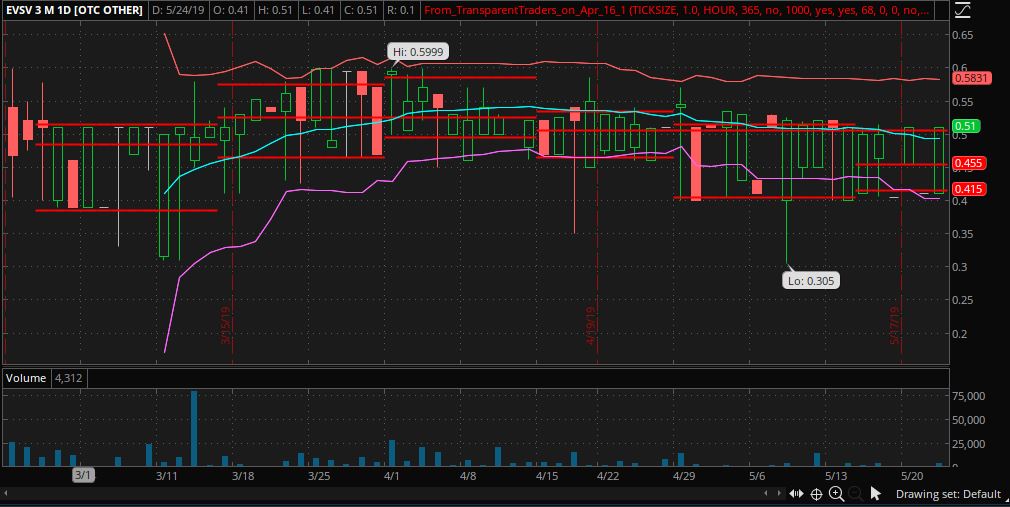The width and height of the screenshot is (1010, 507).
Task: Click the L: 0.41 low value
Action: pos(317,10)
